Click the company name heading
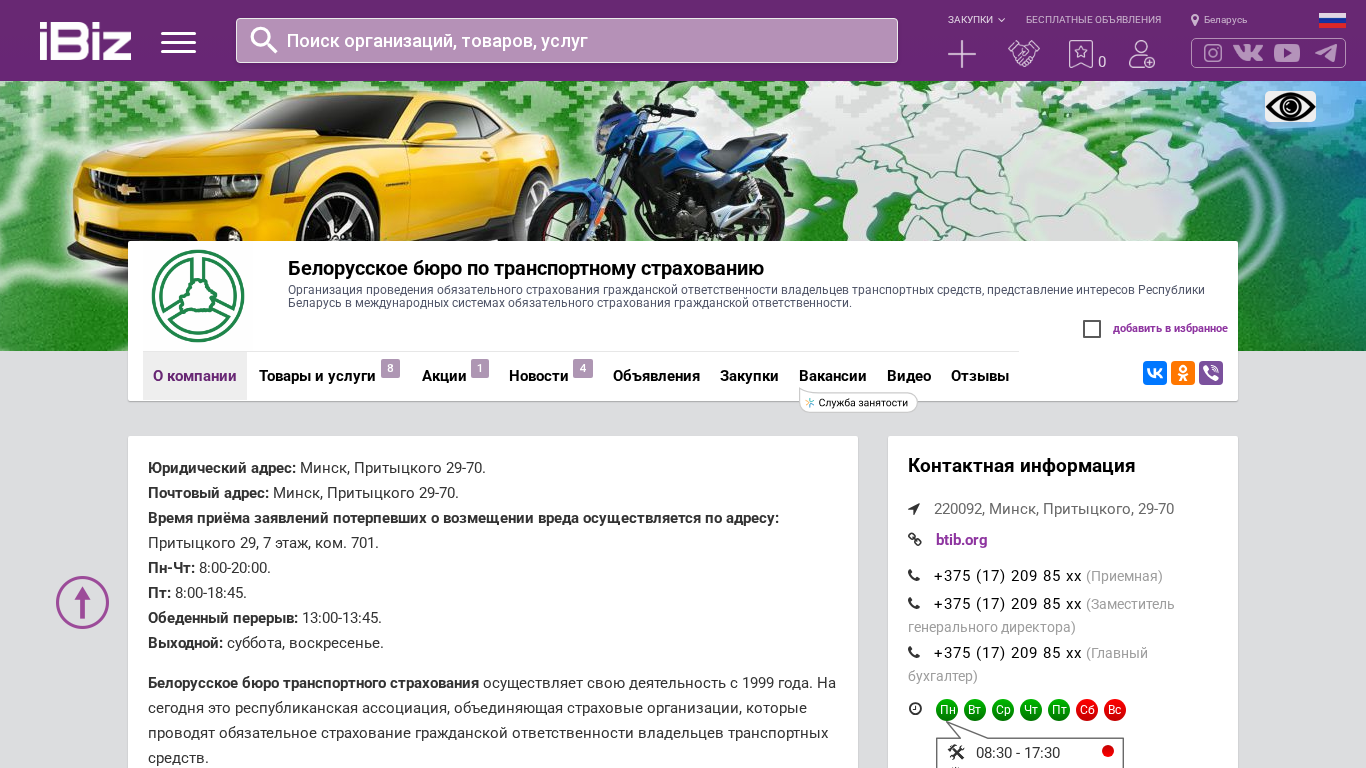The width and height of the screenshot is (1366, 768). [x=526, y=268]
